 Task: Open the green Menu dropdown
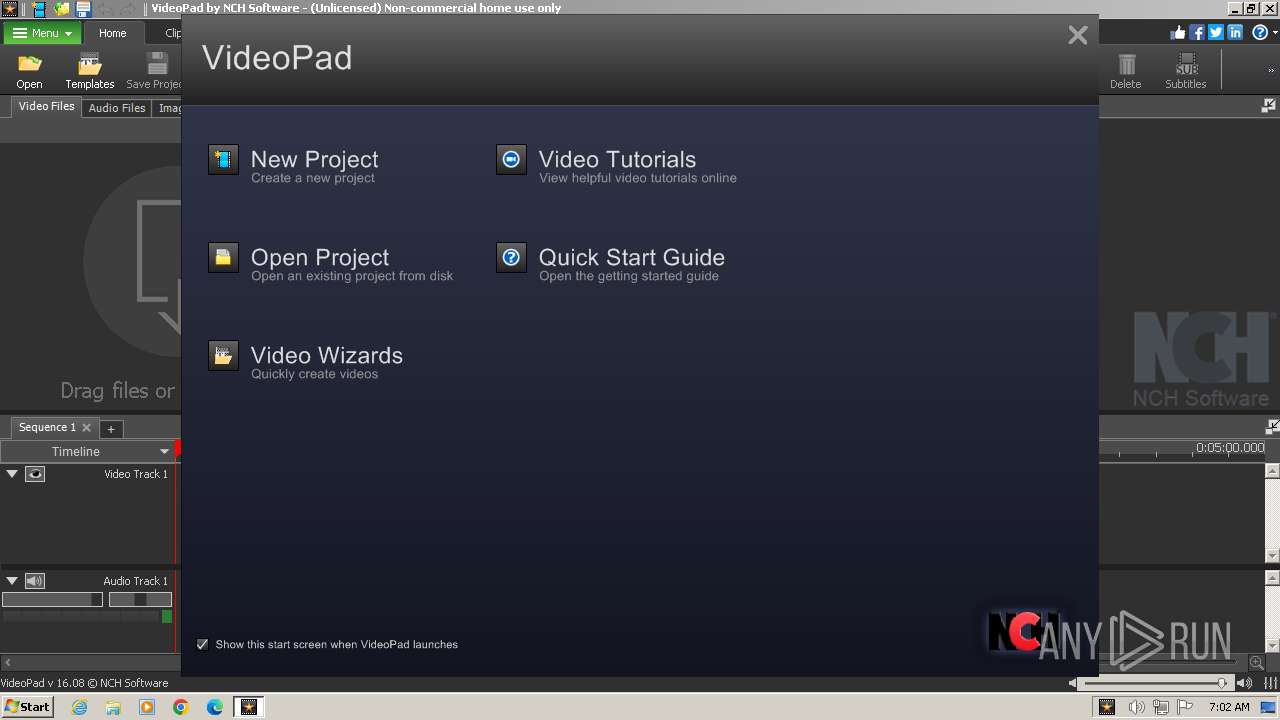pyautogui.click(x=41, y=33)
